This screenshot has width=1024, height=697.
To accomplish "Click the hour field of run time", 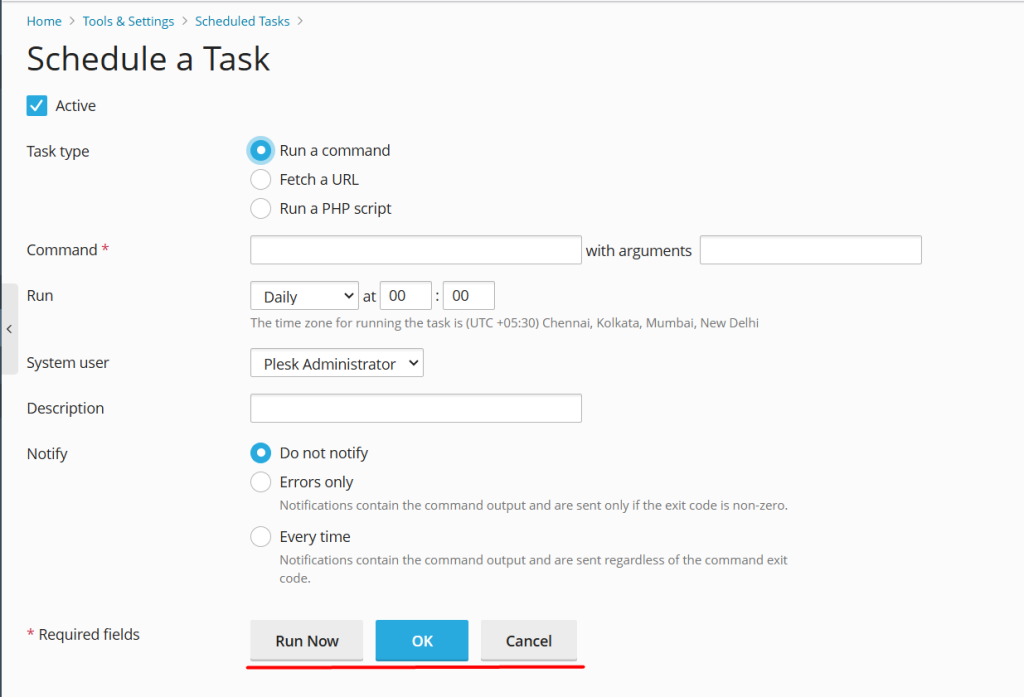I will [x=406, y=296].
